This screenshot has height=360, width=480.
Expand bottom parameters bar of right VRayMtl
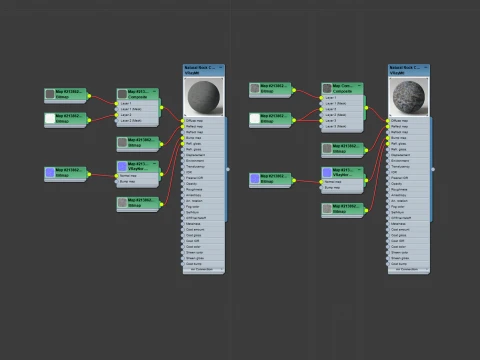(x=409, y=269)
